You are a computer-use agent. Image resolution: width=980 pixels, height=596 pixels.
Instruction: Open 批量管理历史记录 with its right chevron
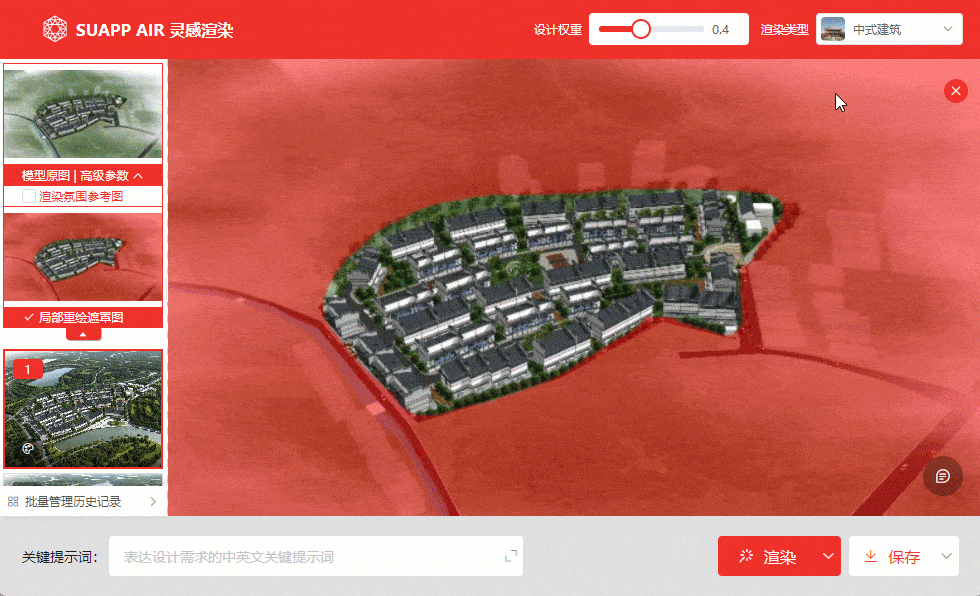pos(153,502)
